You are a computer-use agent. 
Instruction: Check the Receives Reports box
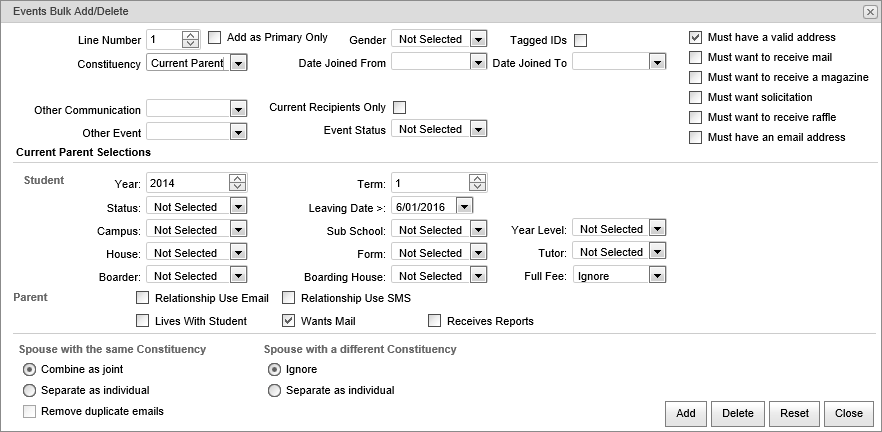(434, 321)
